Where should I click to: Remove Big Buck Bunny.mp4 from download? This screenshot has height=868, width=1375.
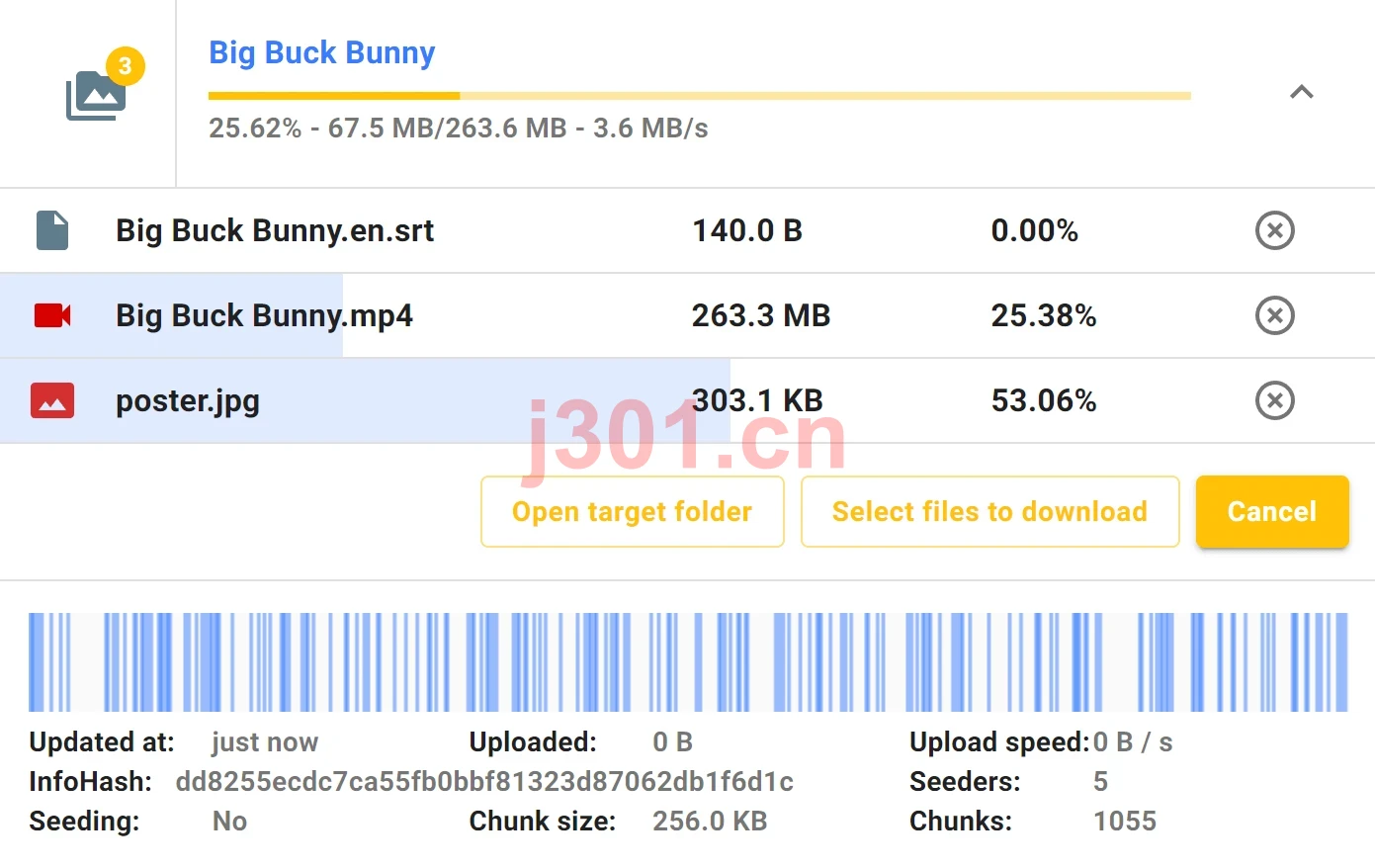pos(1275,315)
